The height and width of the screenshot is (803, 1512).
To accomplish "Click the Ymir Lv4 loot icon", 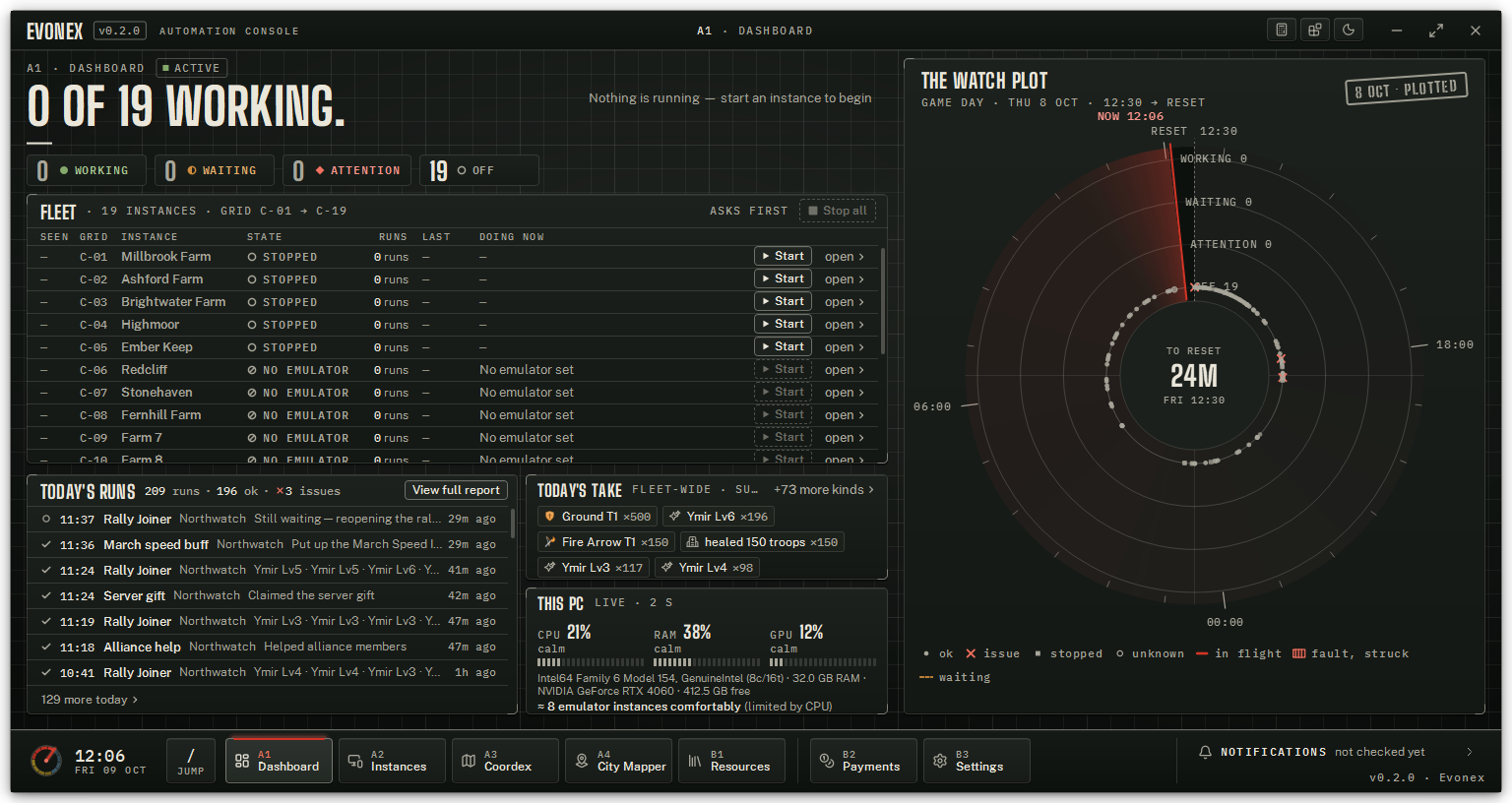I will (667, 568).
